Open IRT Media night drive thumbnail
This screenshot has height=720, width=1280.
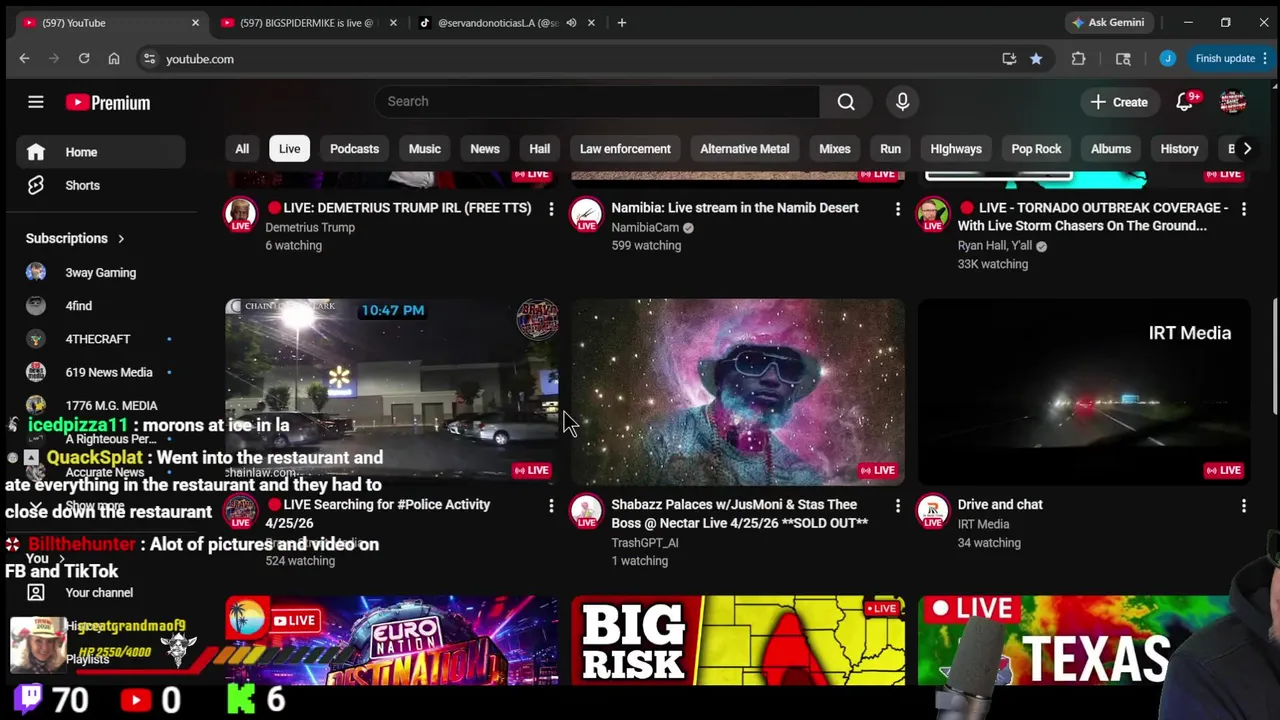(1084, 392)
